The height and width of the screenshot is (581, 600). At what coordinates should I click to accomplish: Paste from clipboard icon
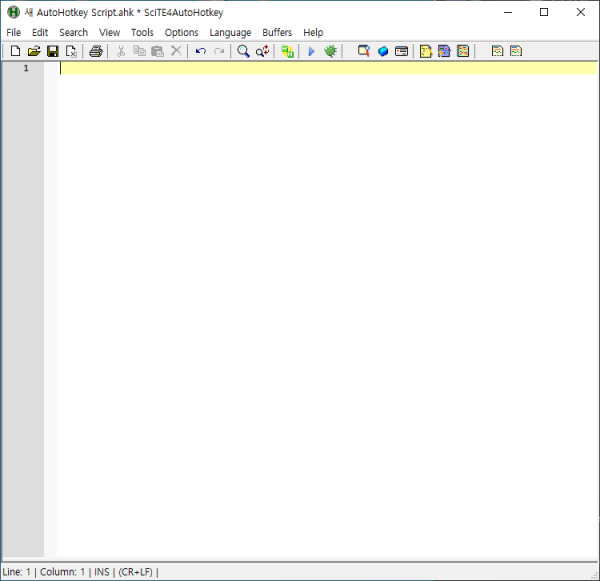click(x=158, y=51)
